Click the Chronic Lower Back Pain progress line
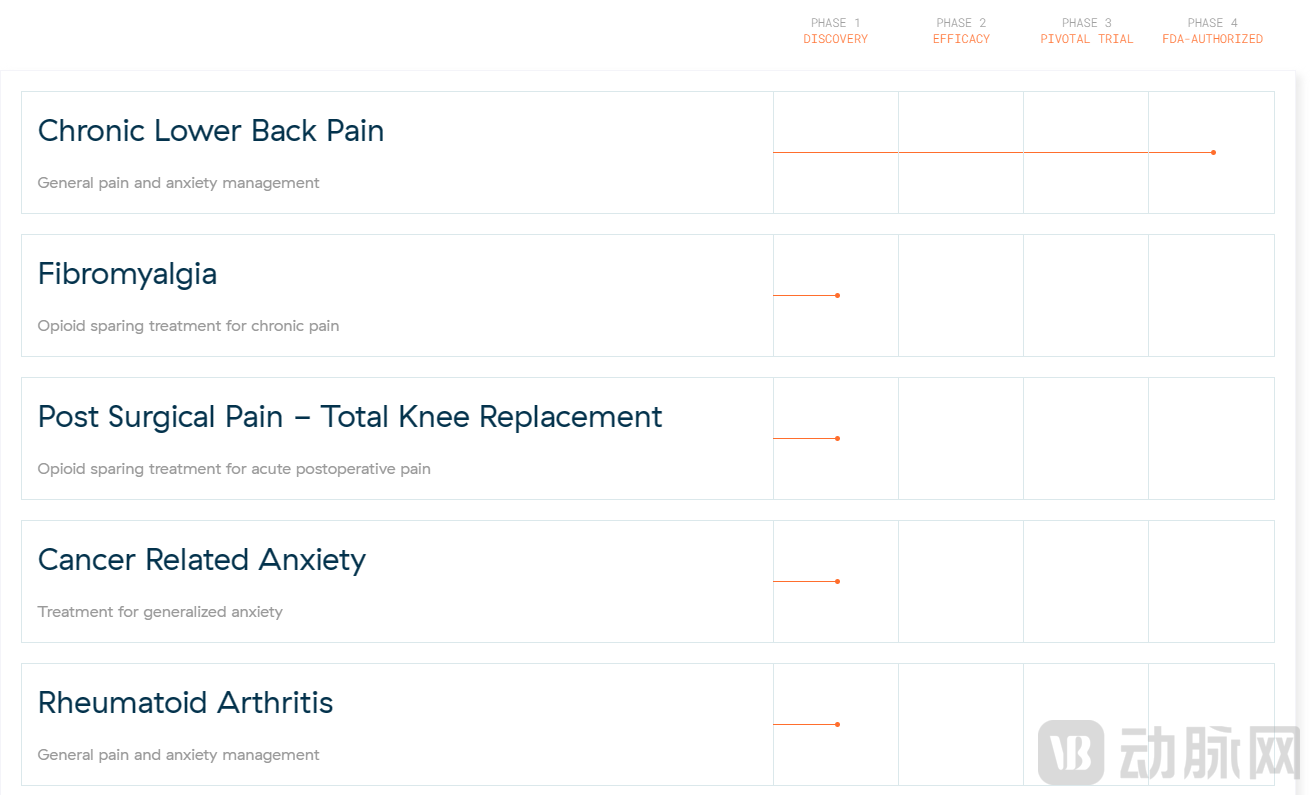The image size is (1310, 795). coord(992,152)
